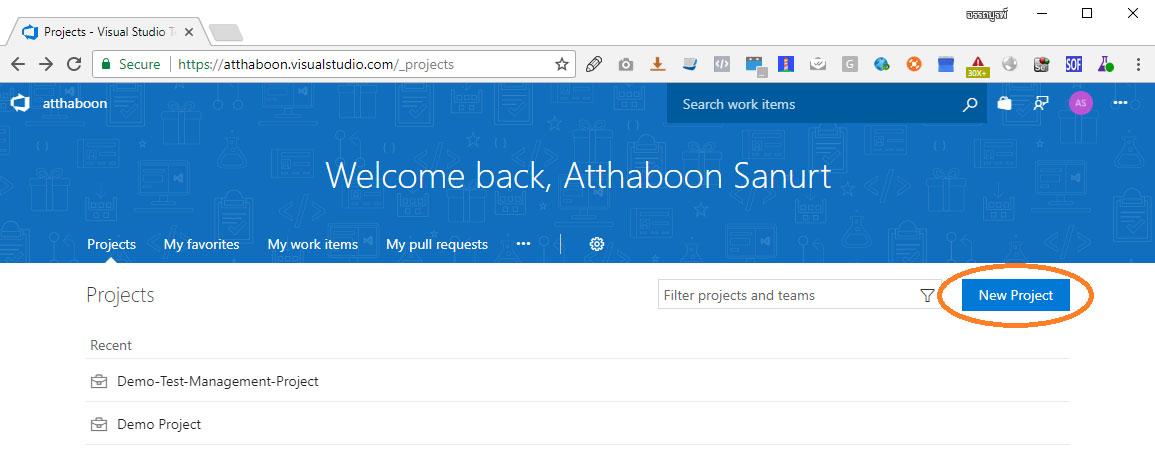Click the orange lifebuoy extension icon
This screenshot has height=455, width=1155.
[x=913, y=64]
